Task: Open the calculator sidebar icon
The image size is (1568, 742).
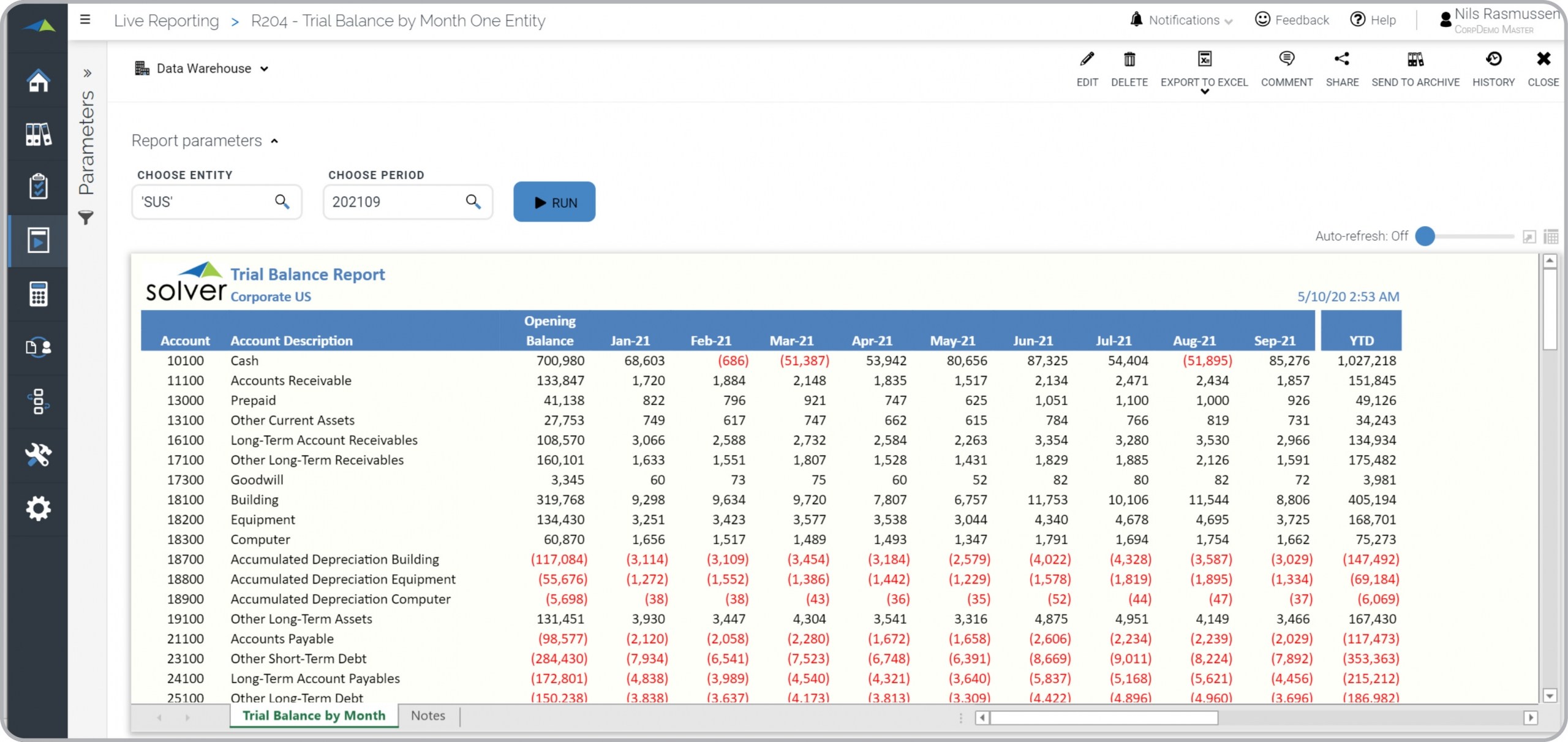Action: (x=38, y=294)
